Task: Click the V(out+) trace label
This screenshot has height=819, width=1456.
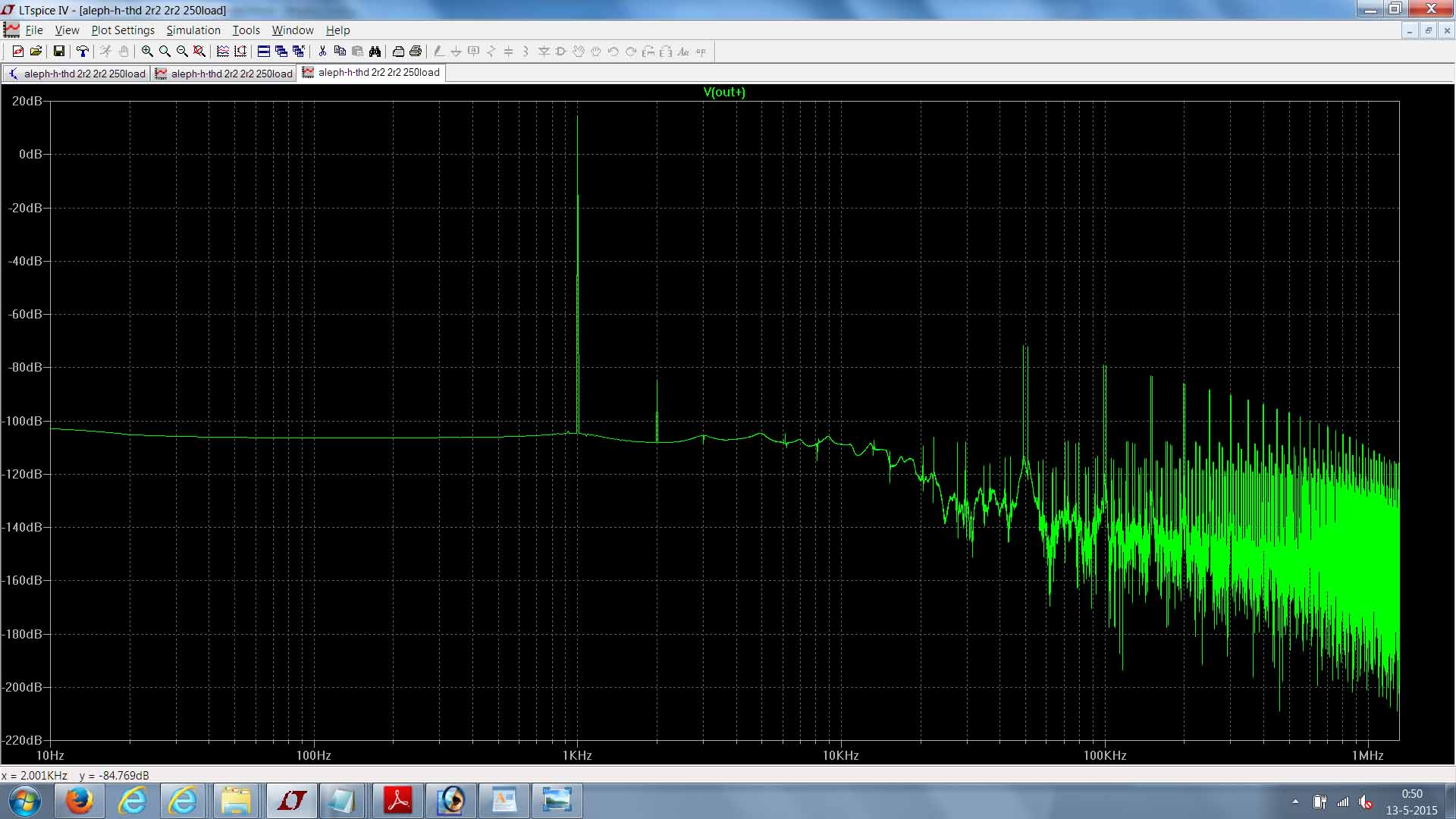Action: [x=724, y=92]
